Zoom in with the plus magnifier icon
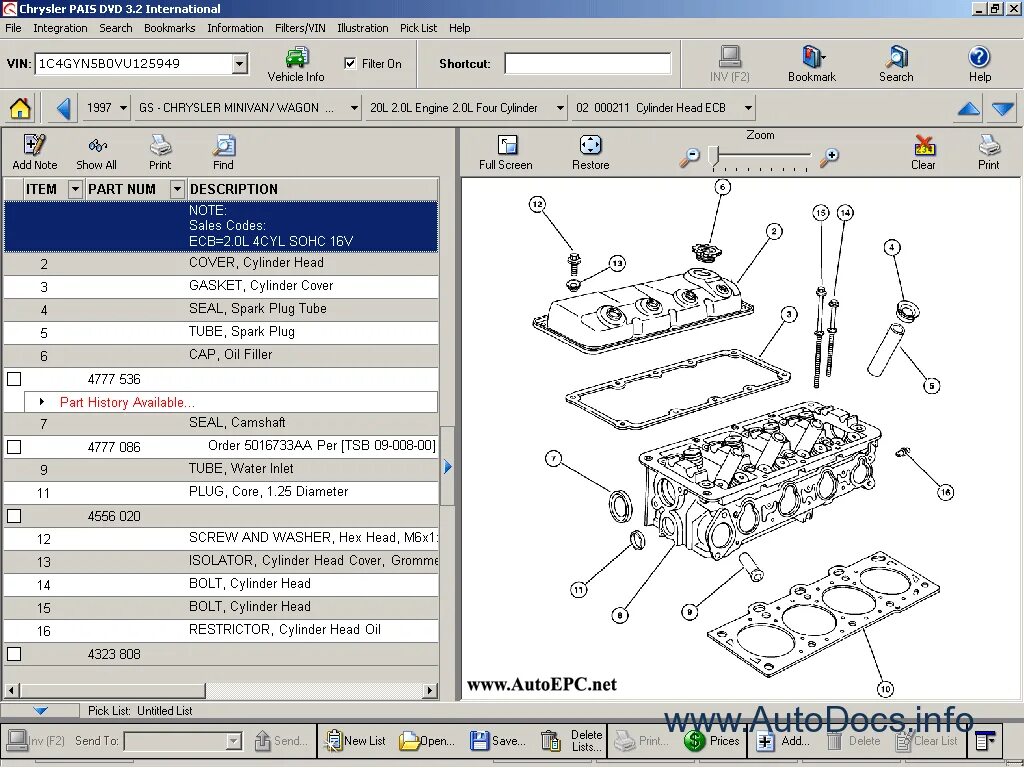Viewport: 1024px width, 768px height. [829, 157]
